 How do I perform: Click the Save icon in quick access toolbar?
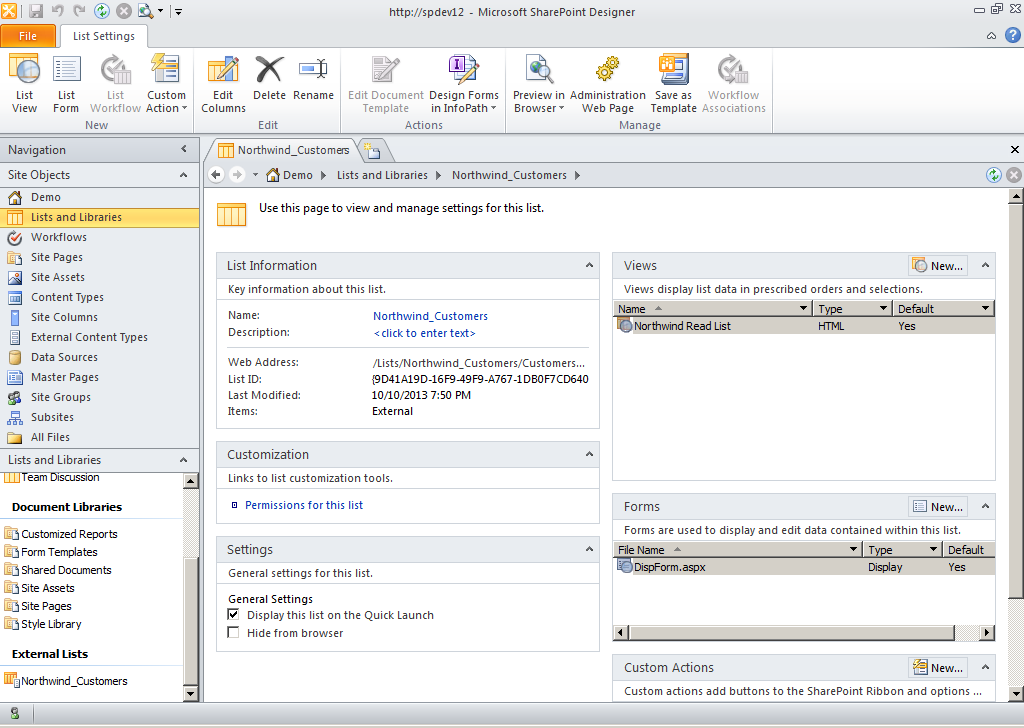pyautogui.click(x=36, y=11)
